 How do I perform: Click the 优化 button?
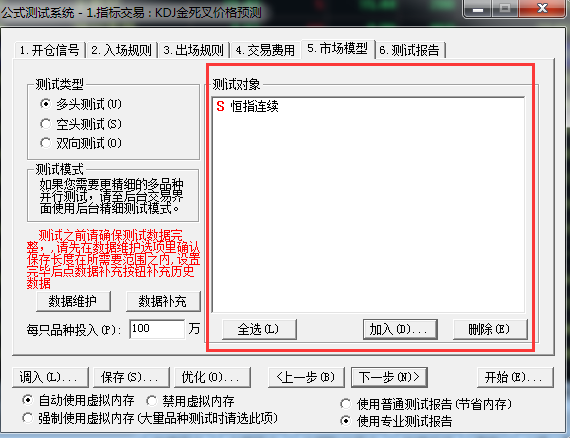pos(212,377)
